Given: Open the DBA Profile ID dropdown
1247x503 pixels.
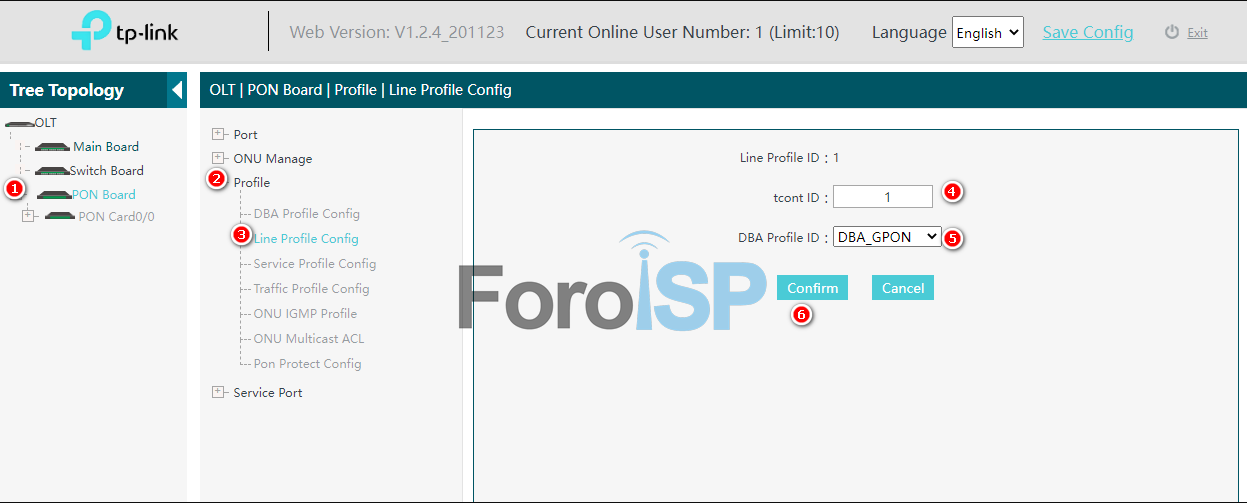Looking at the screenshot, I should point(887,237).
